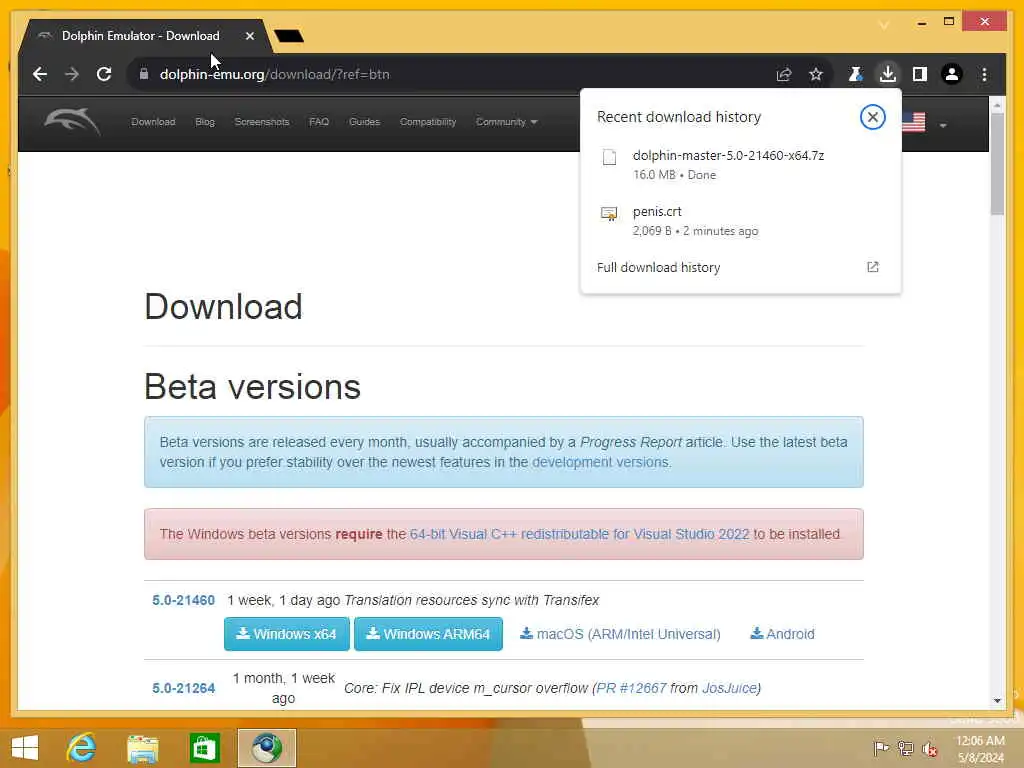Open PR #12667 link
Viewport: 1024px width, 768px height.
[x=632, y=688]
